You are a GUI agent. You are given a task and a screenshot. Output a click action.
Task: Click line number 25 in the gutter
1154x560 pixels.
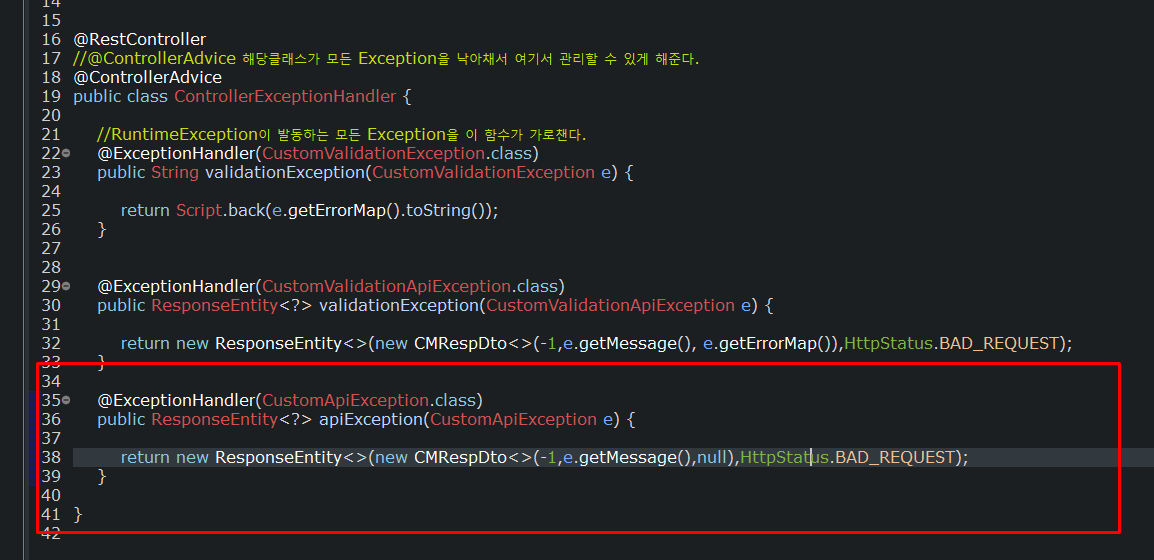52,210
